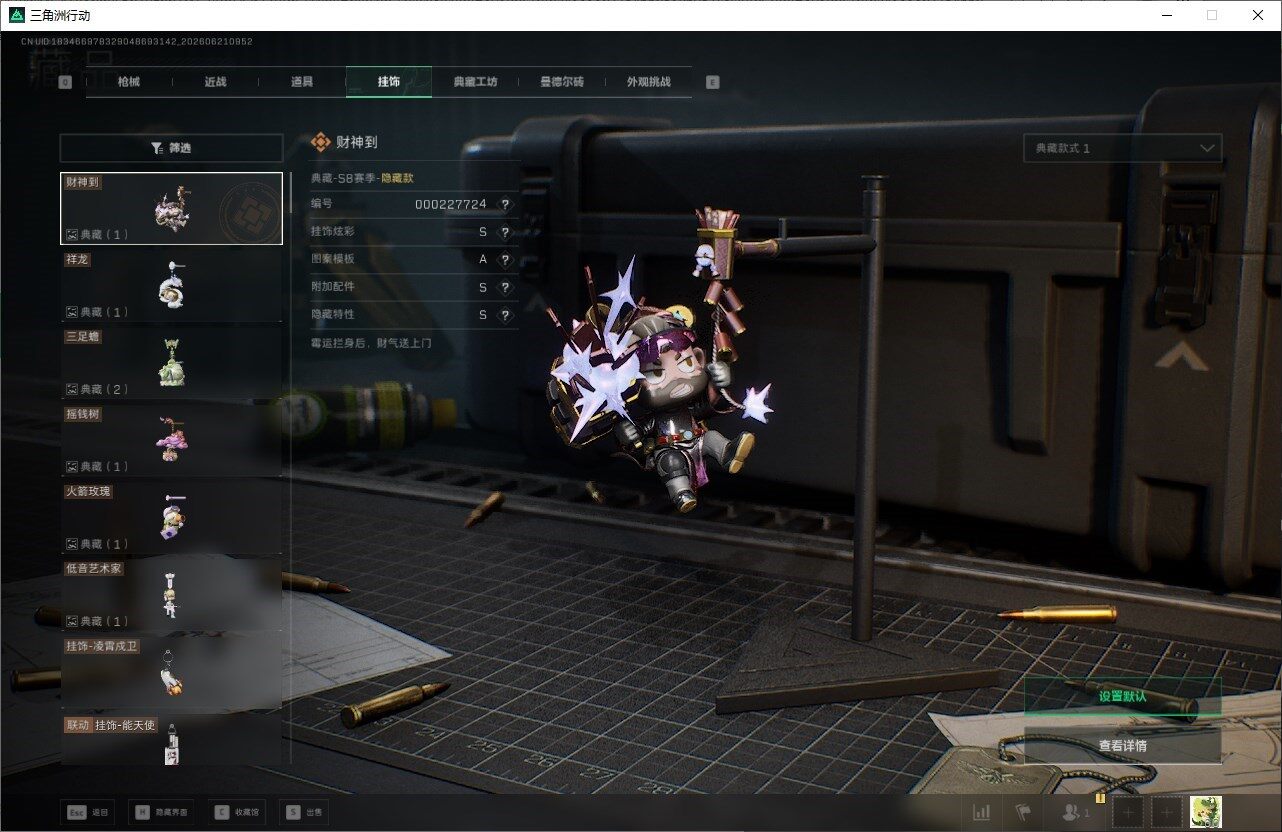Open the 曼德尔砖 tab
Viewport: 1282px width, 832px height.
click(562, 82)
